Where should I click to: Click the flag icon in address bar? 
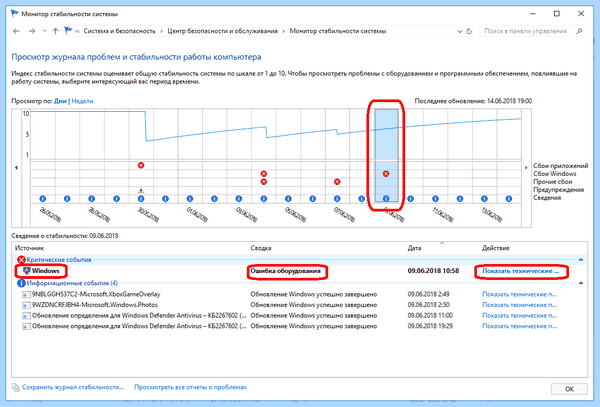(68, 31)
